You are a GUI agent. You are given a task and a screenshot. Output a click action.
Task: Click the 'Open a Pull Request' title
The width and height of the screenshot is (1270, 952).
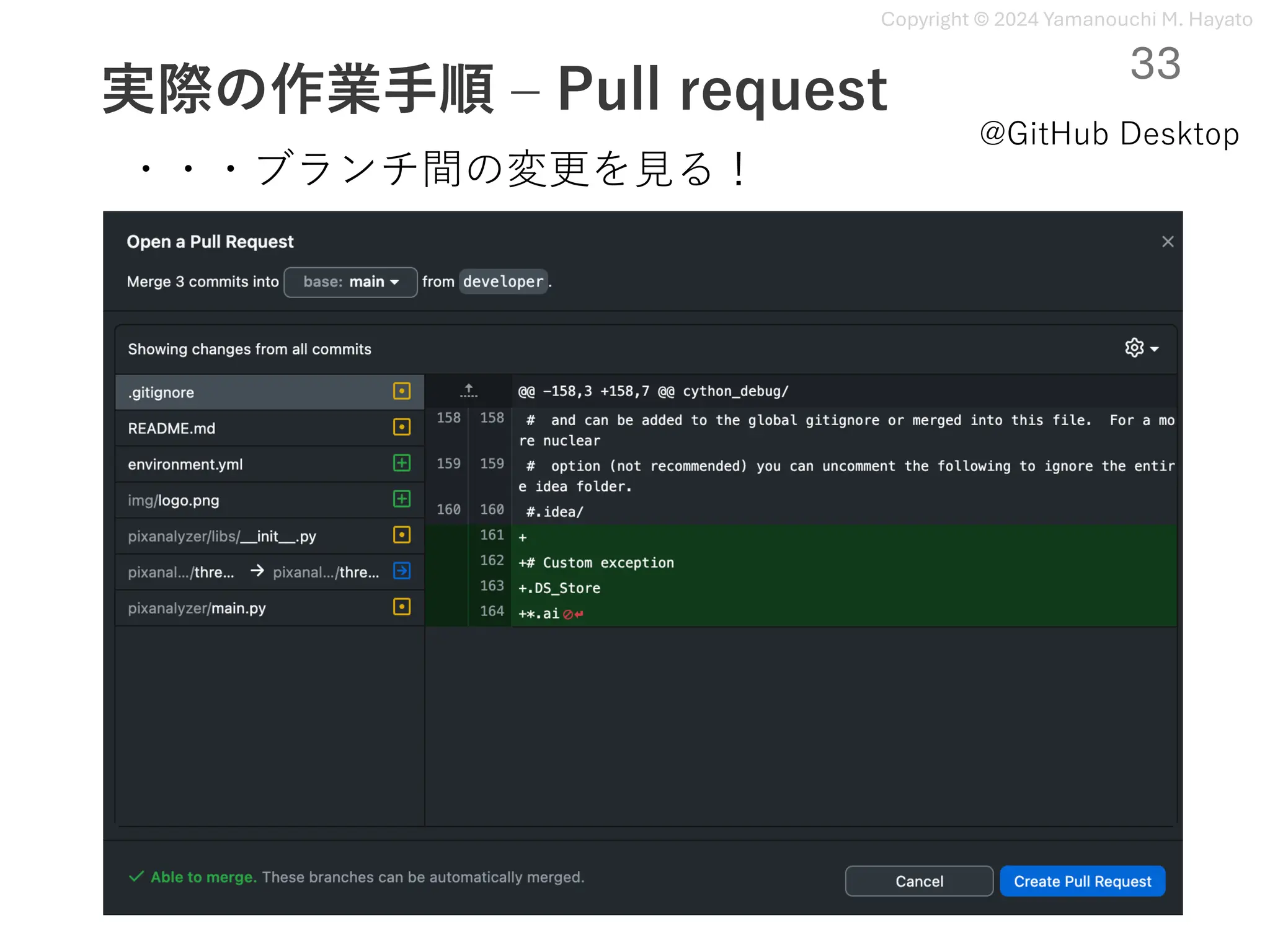(x=210, y=242)
